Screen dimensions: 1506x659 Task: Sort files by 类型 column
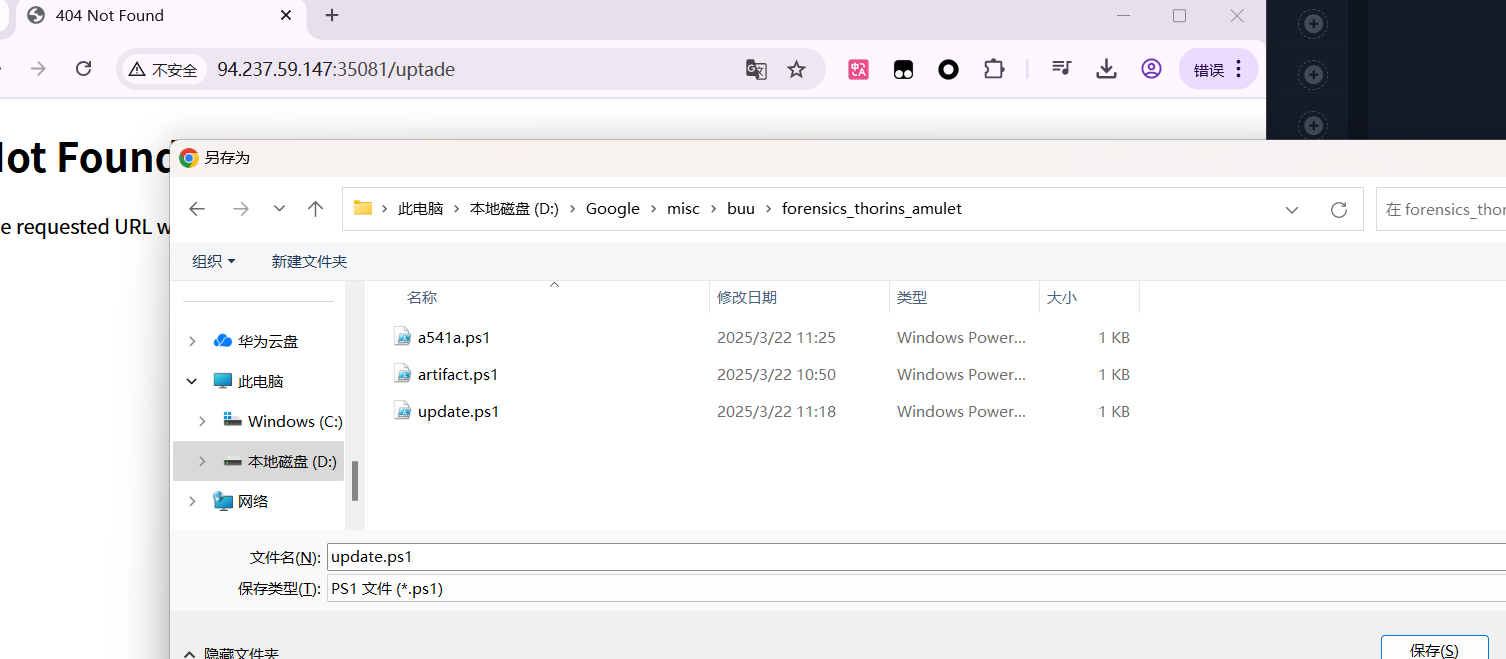point(912,297)
